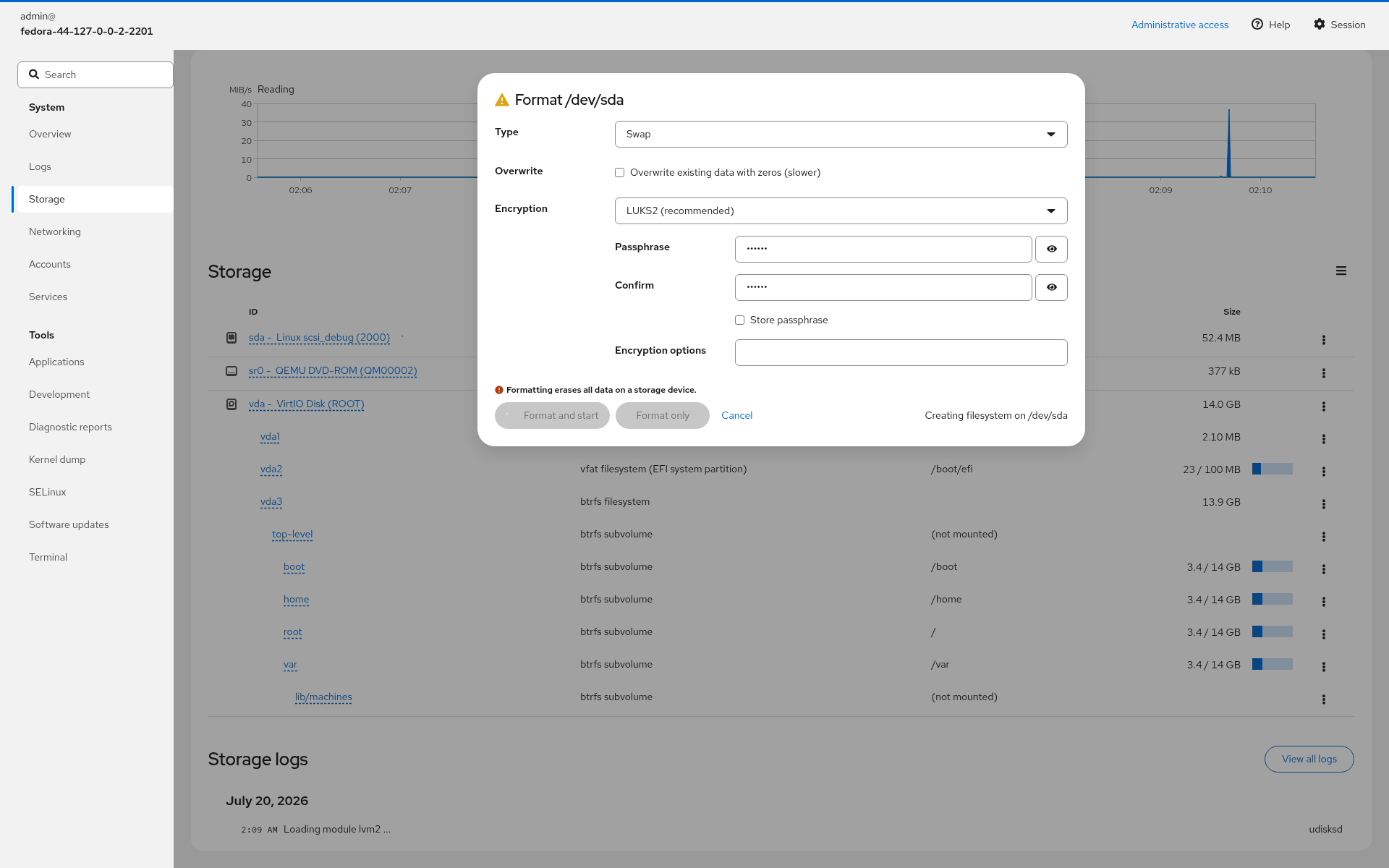Click the sda drive icon
Image resolution: width=1389 pixels, height=868 pixels.
[x=231, y=337]
